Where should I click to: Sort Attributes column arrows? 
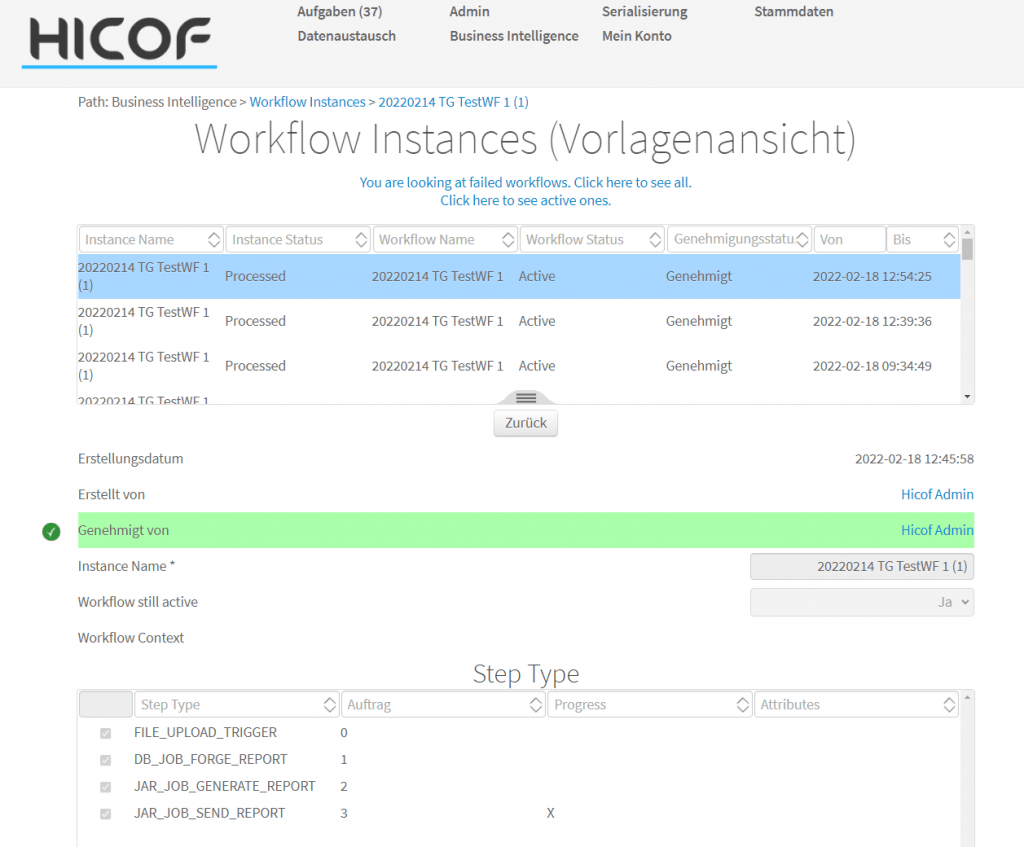pos(949,705)
